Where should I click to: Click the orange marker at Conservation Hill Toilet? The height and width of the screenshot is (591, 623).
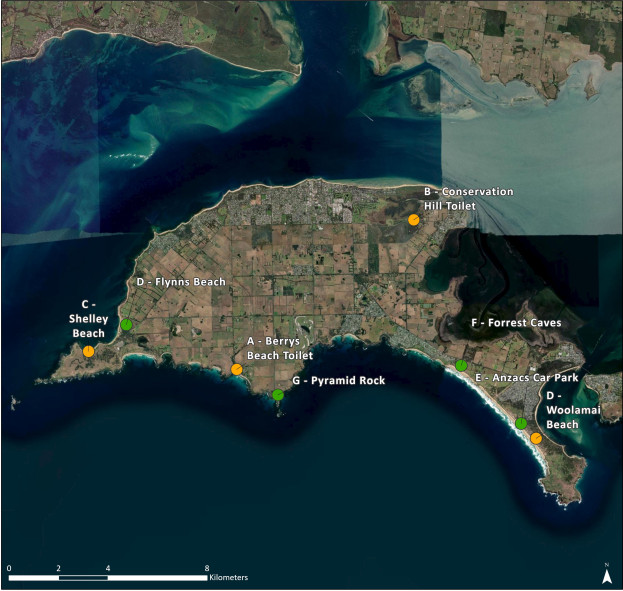(x=413, y=220)
